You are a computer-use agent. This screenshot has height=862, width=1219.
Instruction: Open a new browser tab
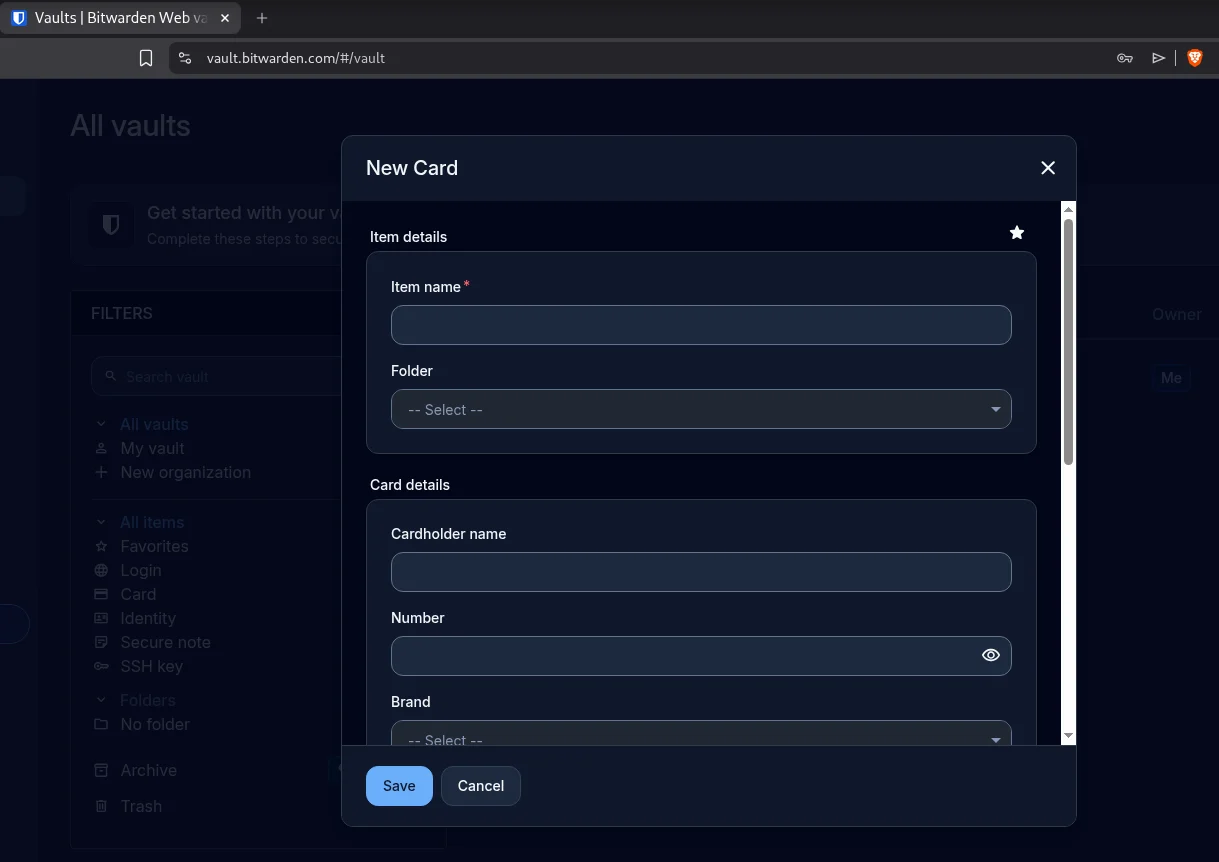tap(262, 18)
